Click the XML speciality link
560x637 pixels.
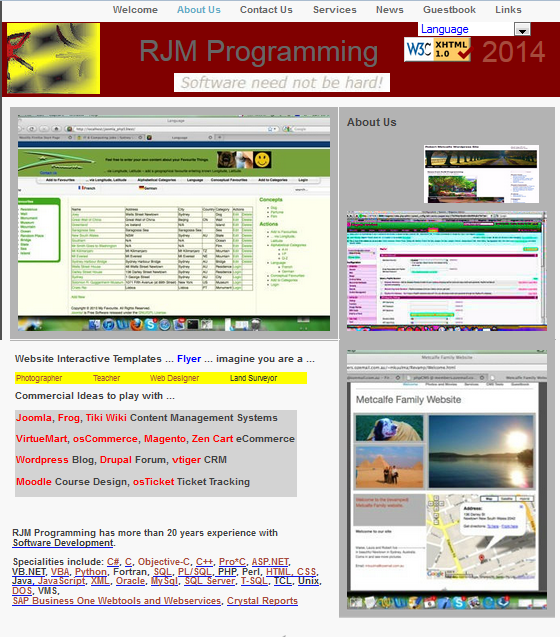pyautogui.click(x=100, y=581)
